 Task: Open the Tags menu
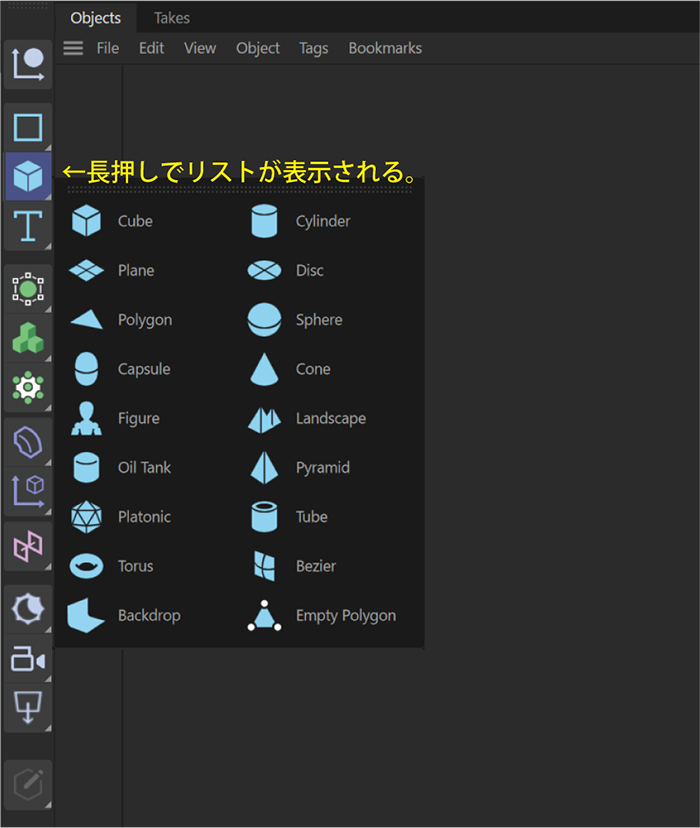(314, 48)
